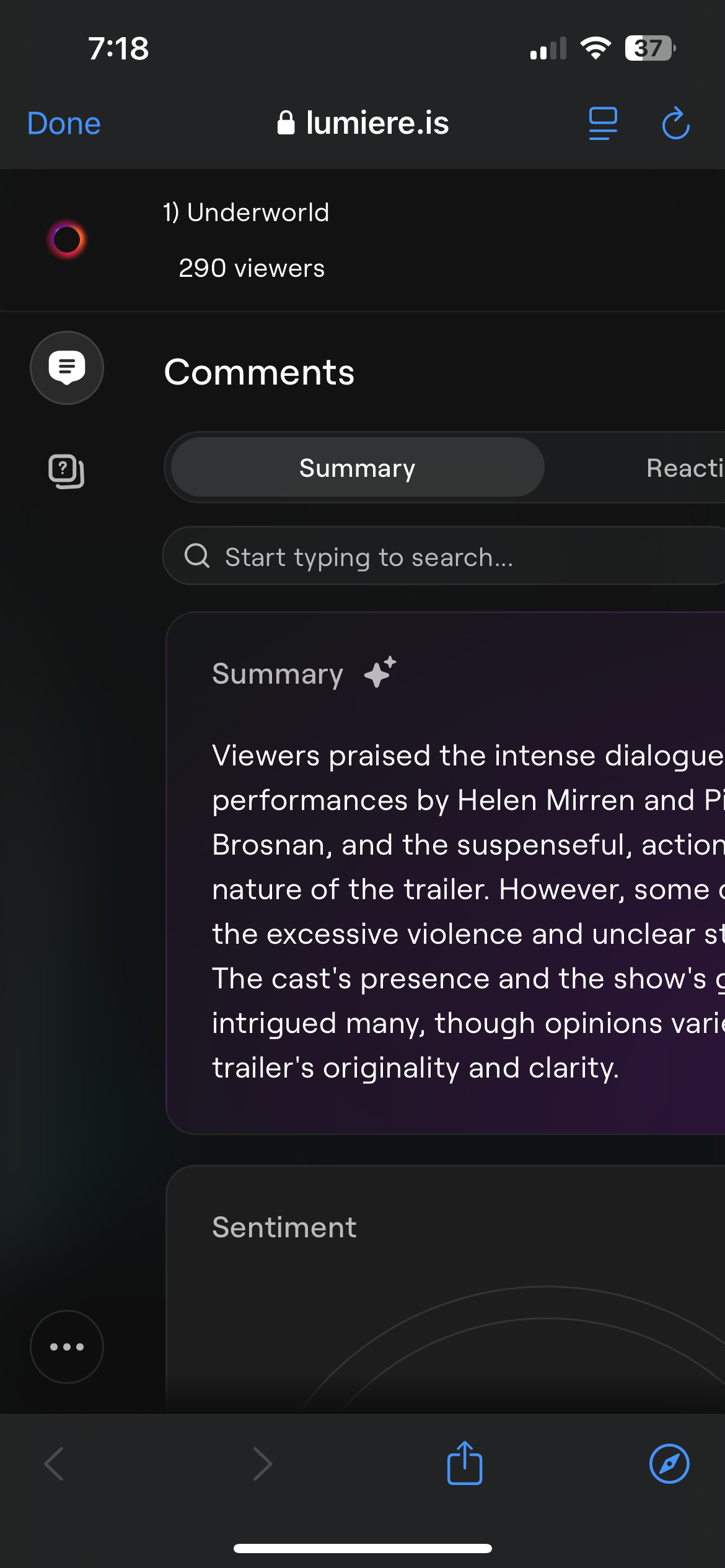This screenshot has height=1568, width=725.
Task: Select the Summary tab
Action: (358, 468)
